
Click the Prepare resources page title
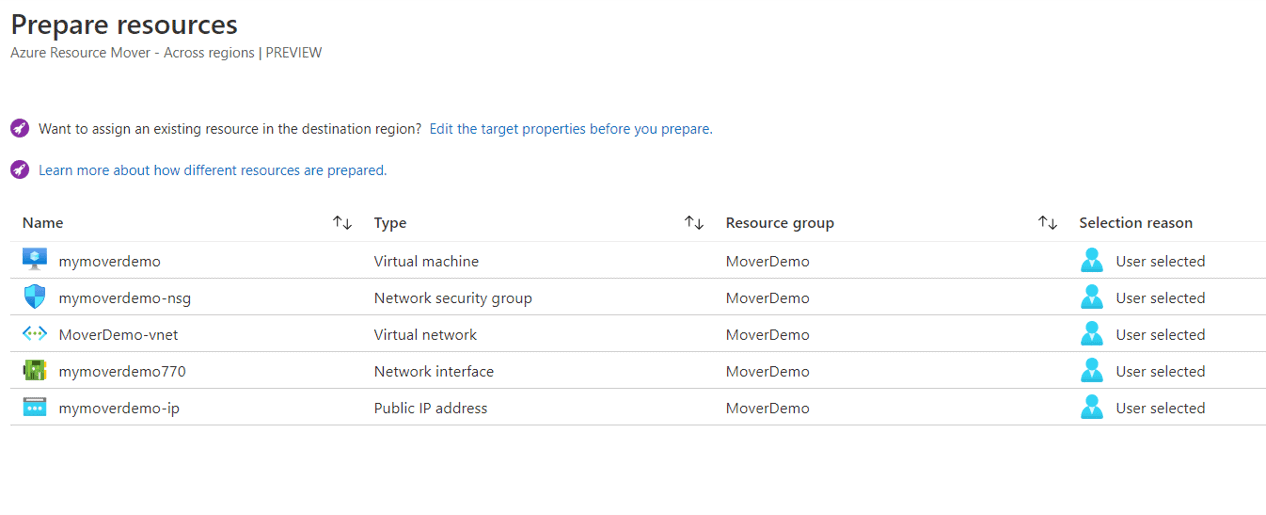click(x=124, y=25)
